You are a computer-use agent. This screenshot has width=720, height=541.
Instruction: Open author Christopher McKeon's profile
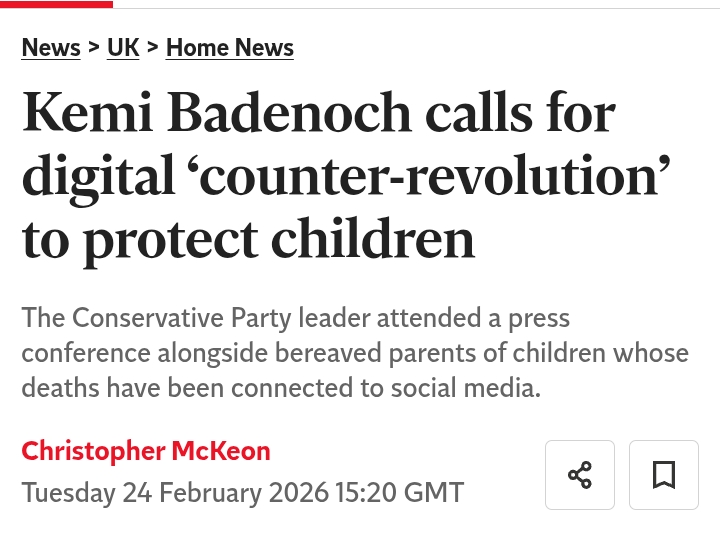click(x=146, y=451)
